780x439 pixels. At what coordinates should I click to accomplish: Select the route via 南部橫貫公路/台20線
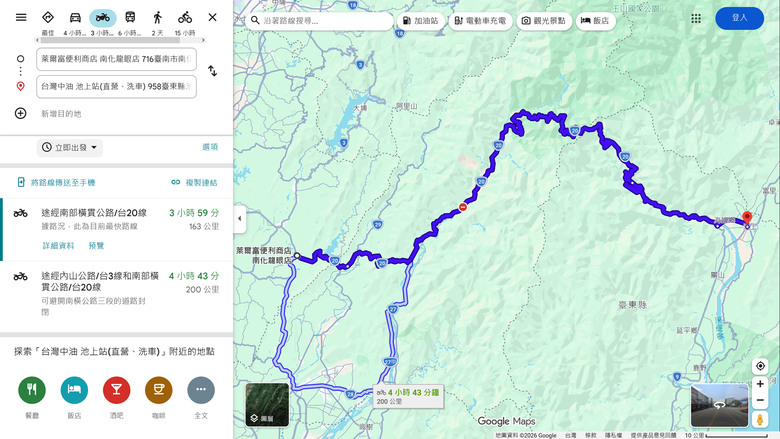116,229
